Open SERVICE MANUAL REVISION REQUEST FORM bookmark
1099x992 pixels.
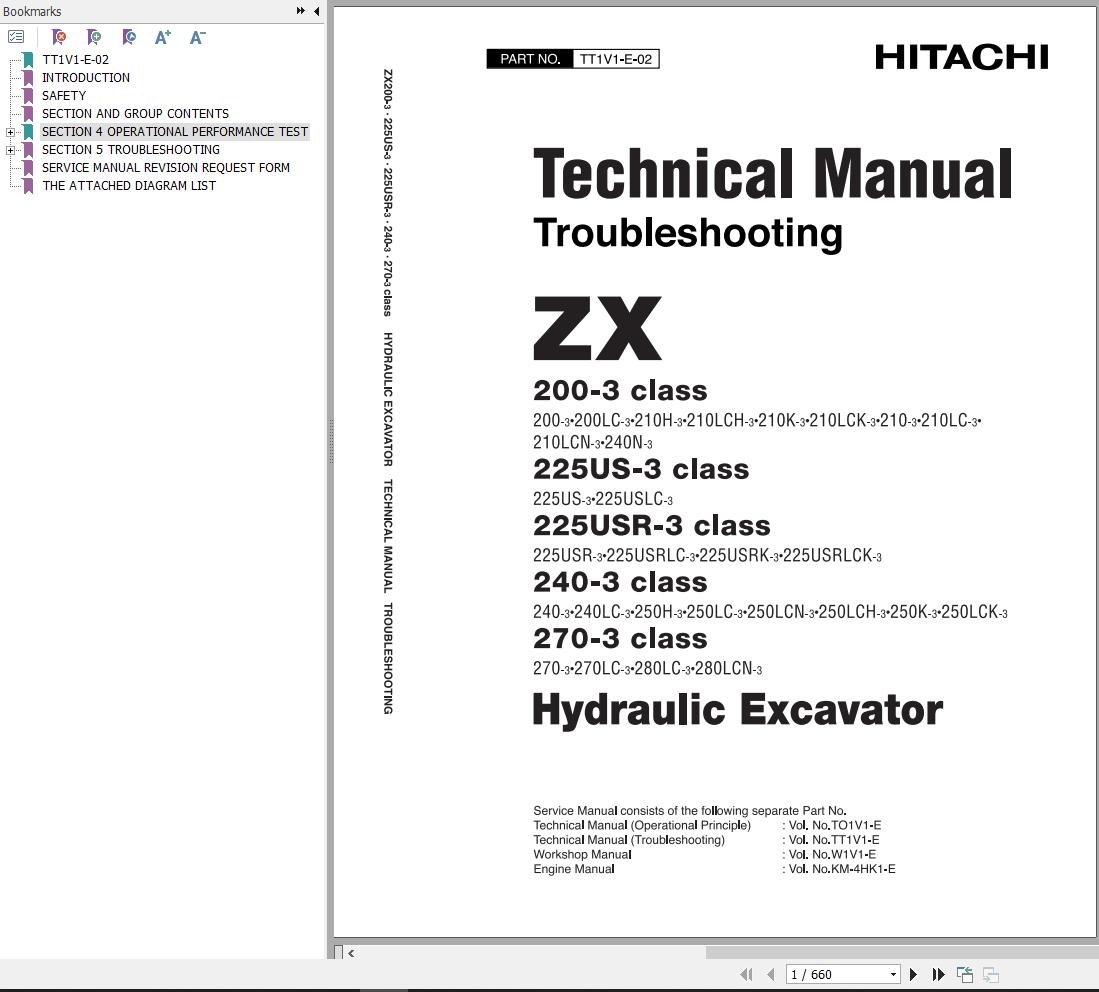click(x=165, y=168)
